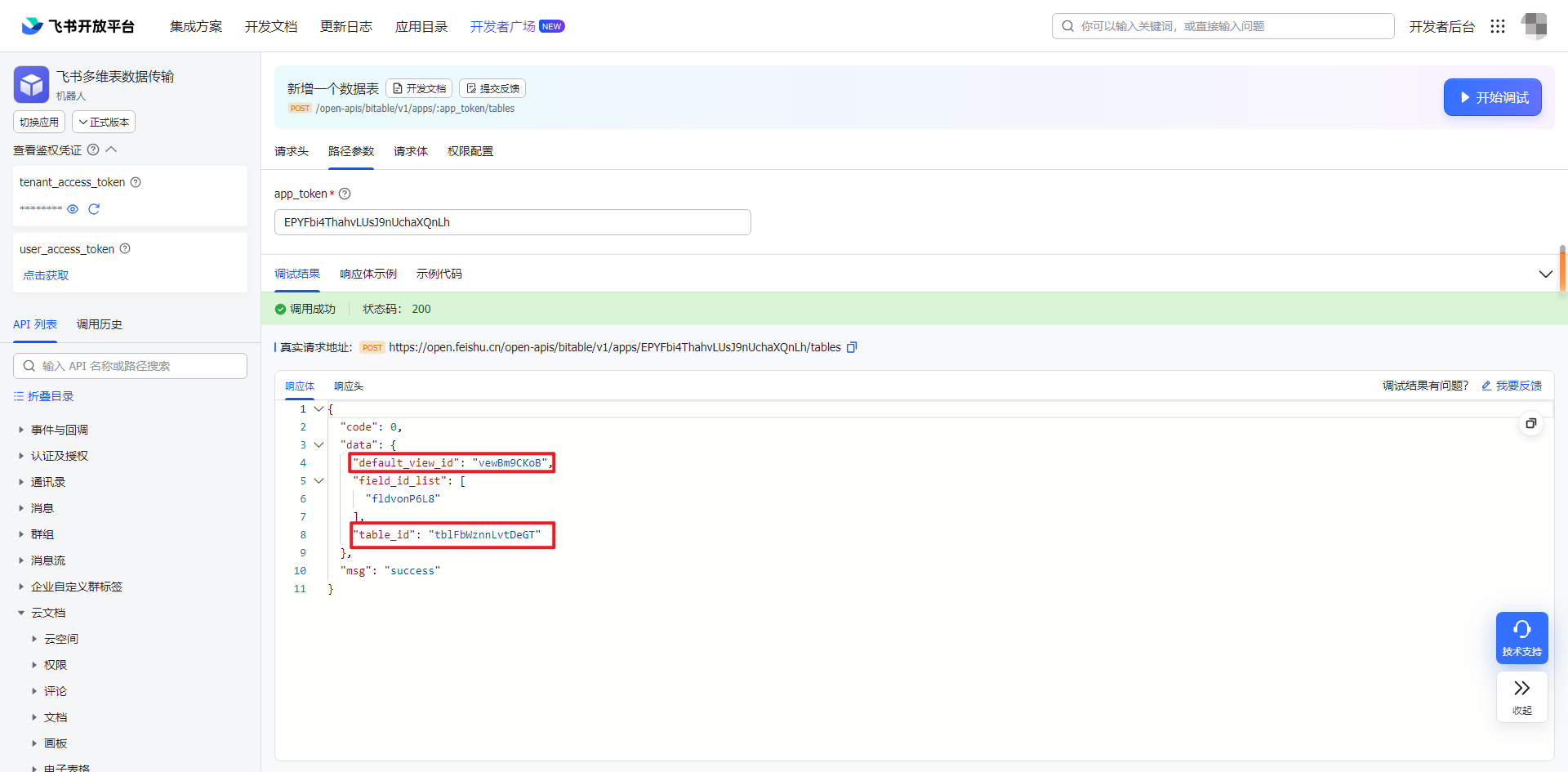Select the 响应体 tab
The image size is (1568, 772).
300,386
